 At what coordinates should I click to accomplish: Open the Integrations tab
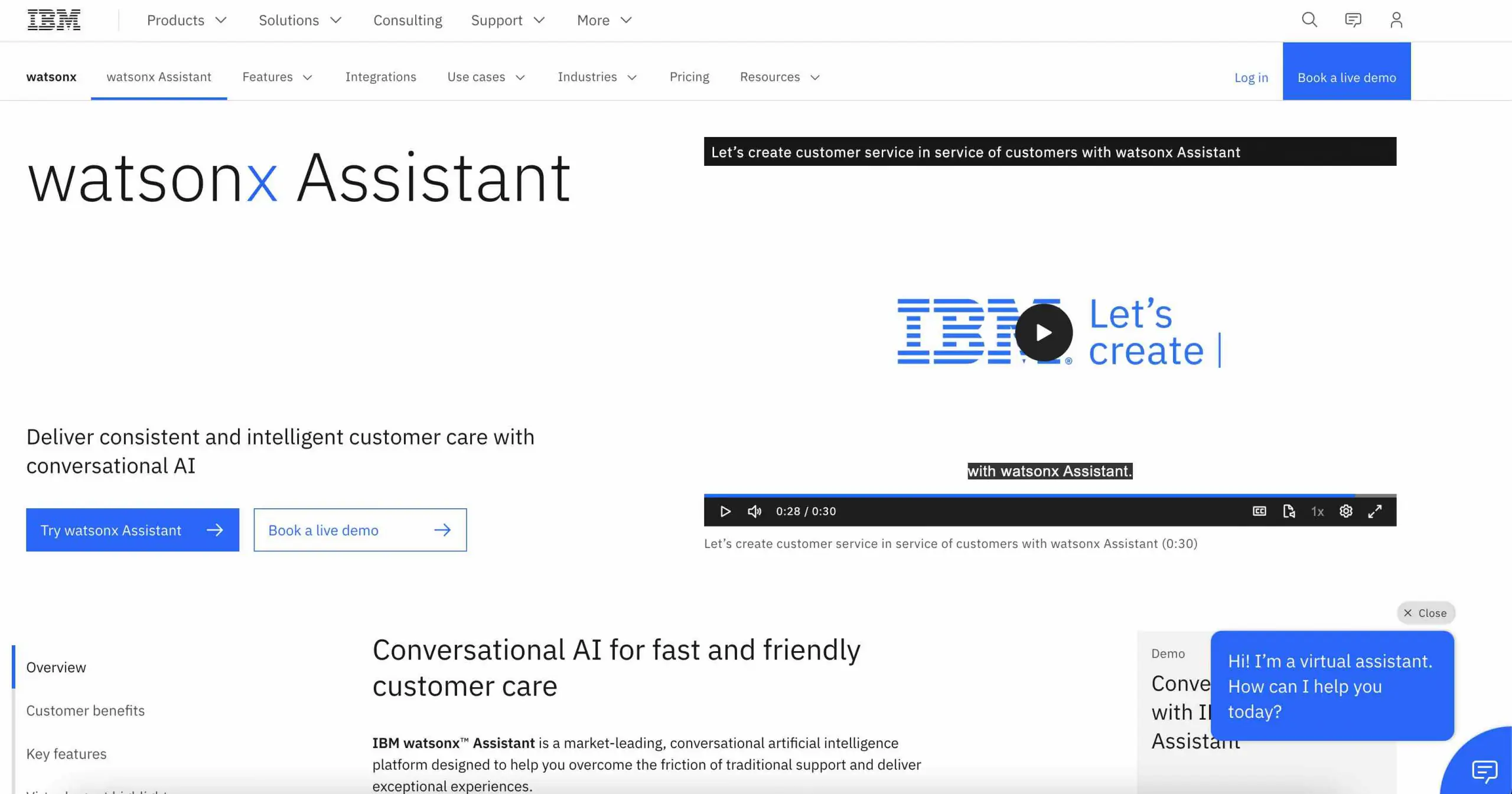381,77
